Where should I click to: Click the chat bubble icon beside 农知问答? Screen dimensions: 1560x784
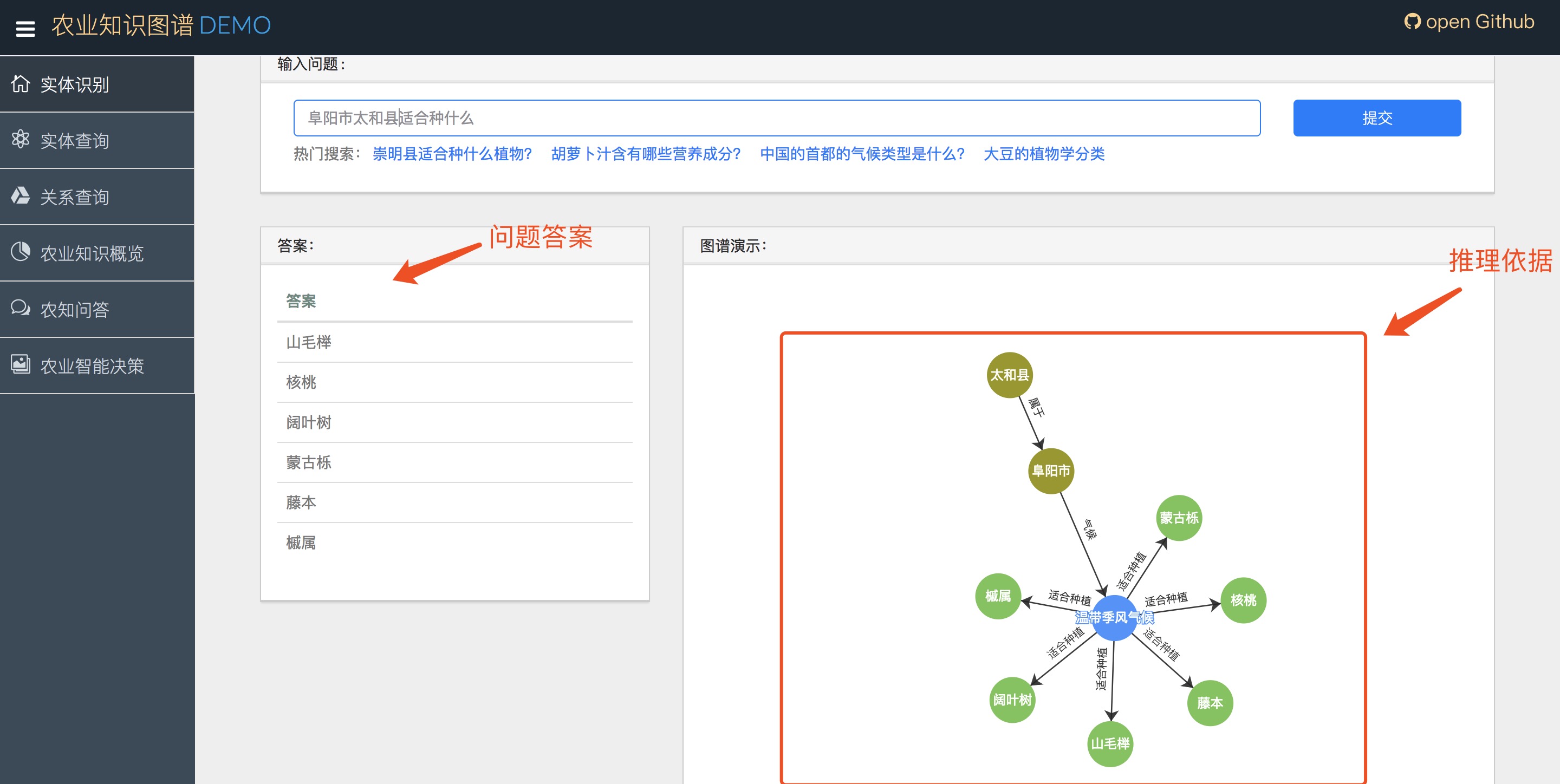pyautogui.click(x=21, y=308)
